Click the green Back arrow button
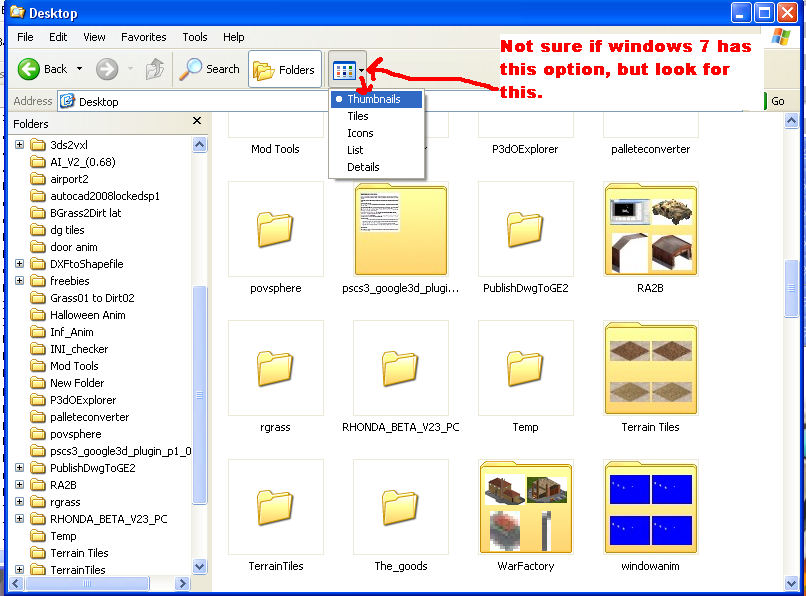This screenshot has height=596, width=806. [29, 69]
